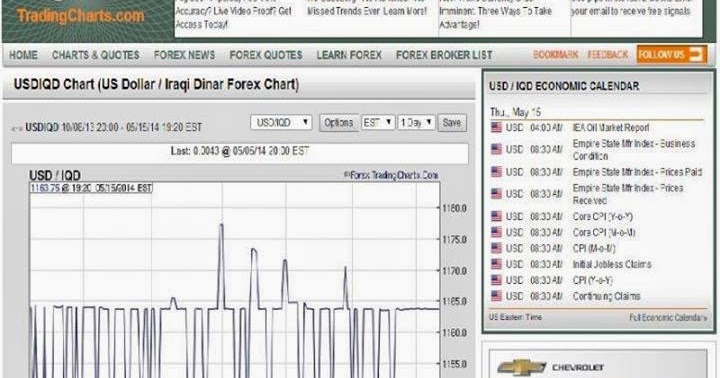Open Empire State Mfr Index - Prices Received
This screenshot has width=720, height=378.
tap(628, 194)
